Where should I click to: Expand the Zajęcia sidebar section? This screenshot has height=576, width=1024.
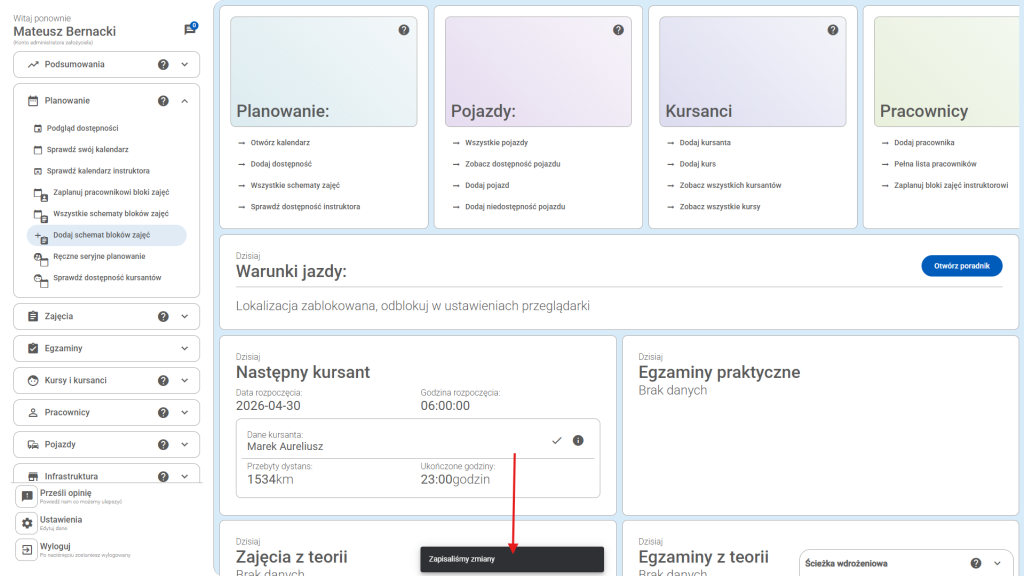[x=184, y=316]
